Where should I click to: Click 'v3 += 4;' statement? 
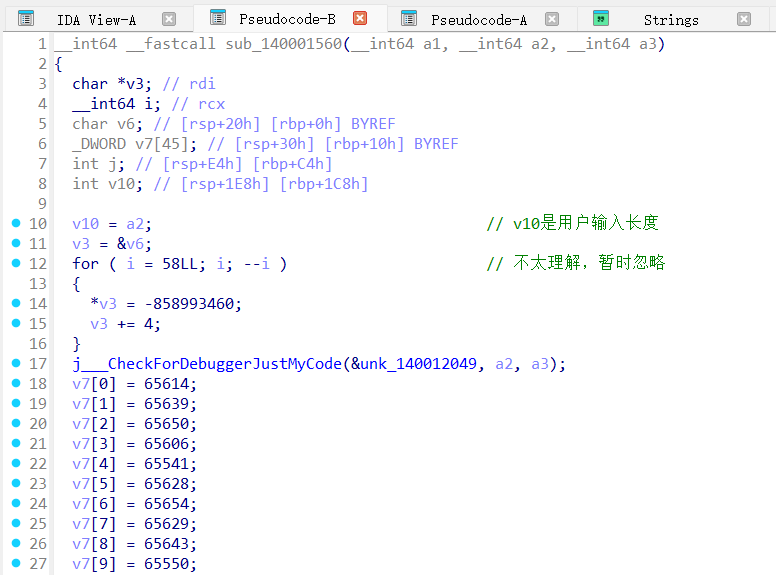125,324
